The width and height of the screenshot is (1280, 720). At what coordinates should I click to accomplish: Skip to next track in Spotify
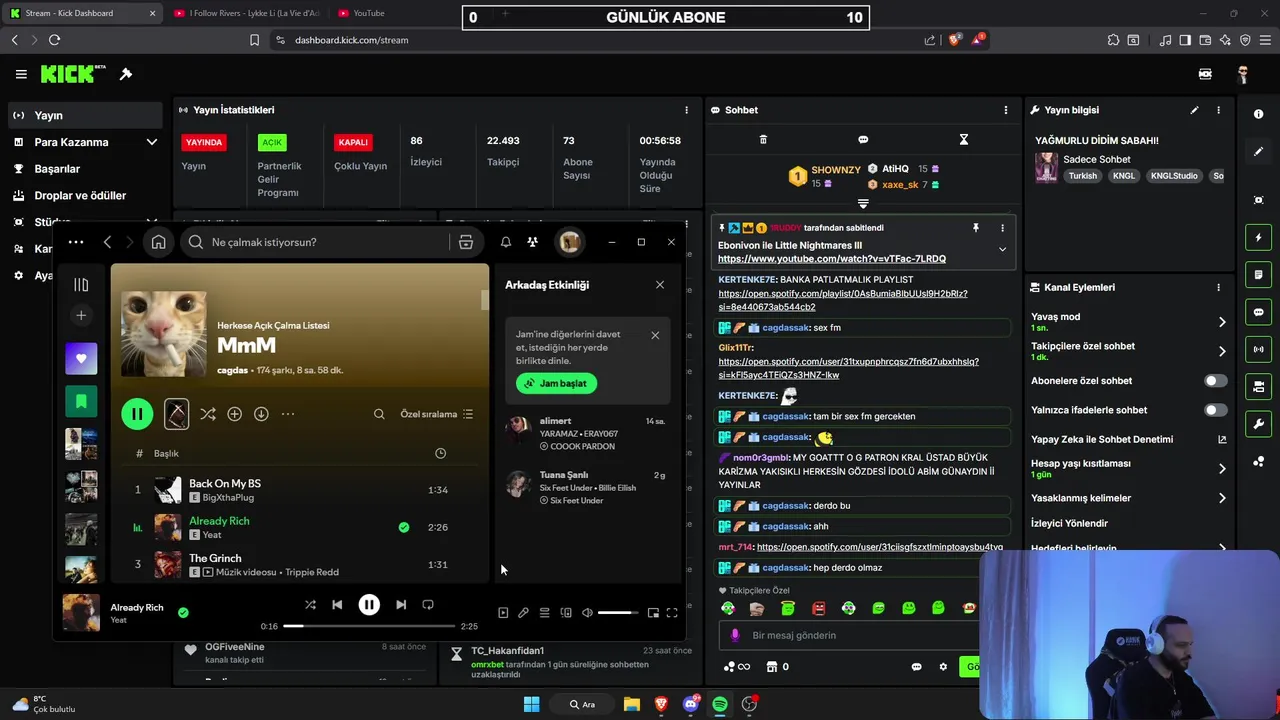coord(401,605)
